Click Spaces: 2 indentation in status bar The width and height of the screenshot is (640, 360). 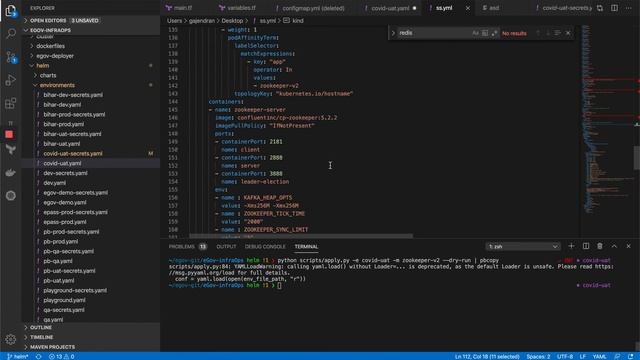538,356
